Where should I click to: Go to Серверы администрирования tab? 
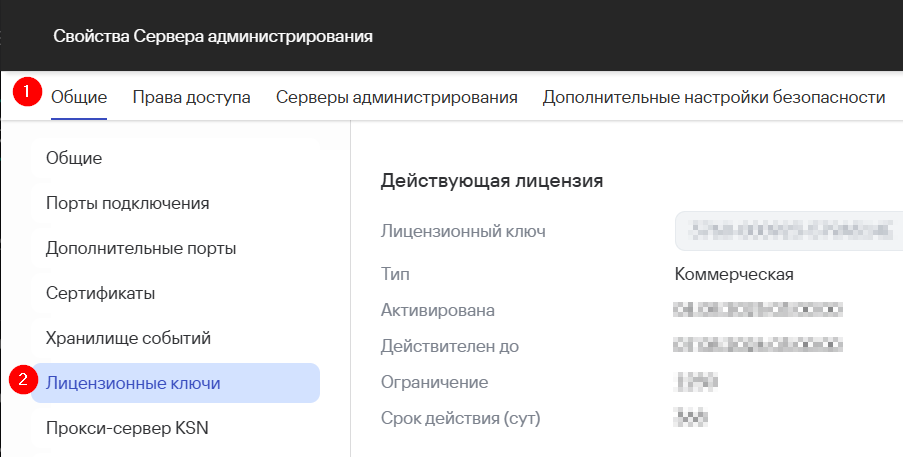click(397, 97)
